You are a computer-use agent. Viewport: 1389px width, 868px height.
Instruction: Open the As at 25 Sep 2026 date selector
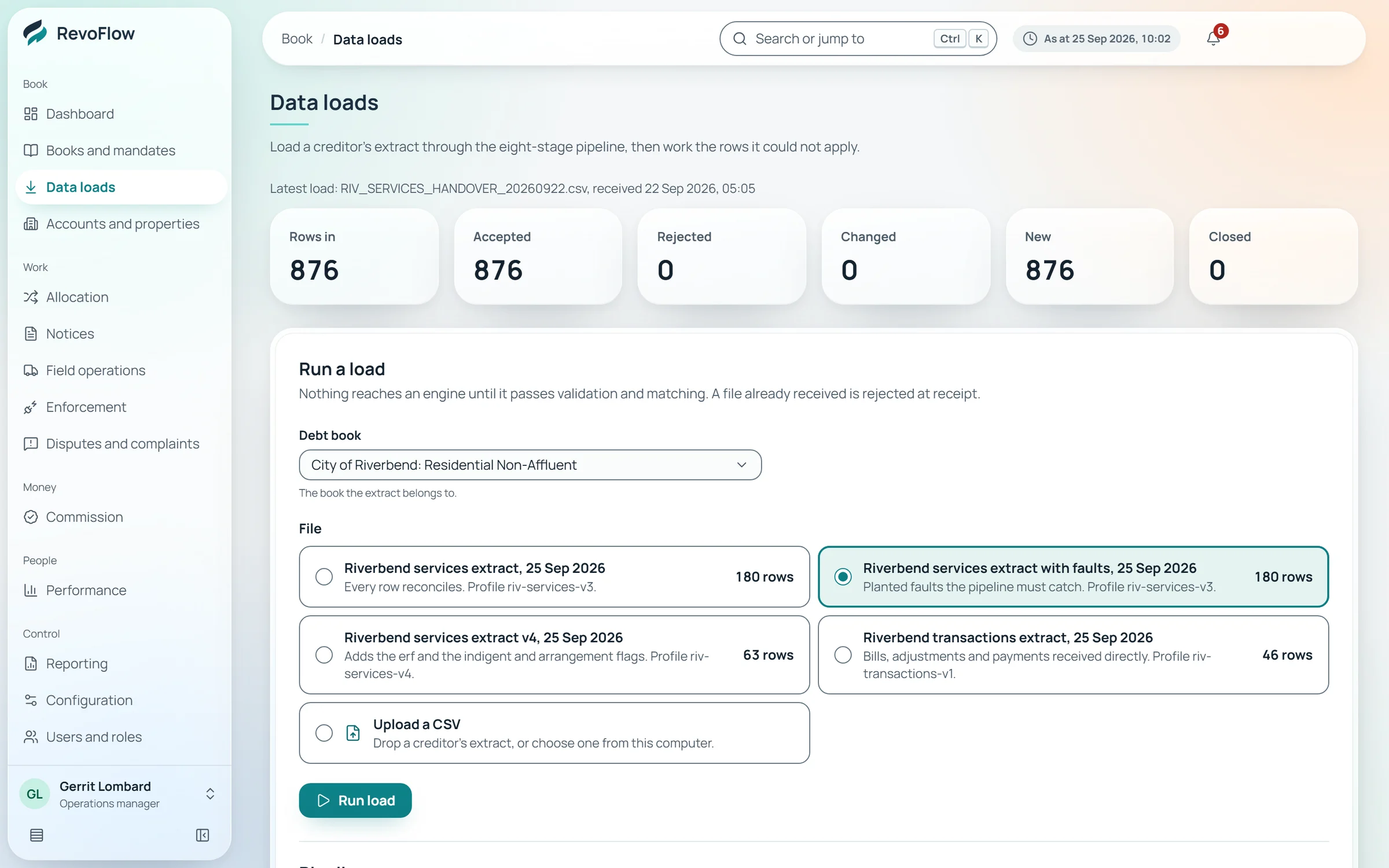tap(1097, 39)
